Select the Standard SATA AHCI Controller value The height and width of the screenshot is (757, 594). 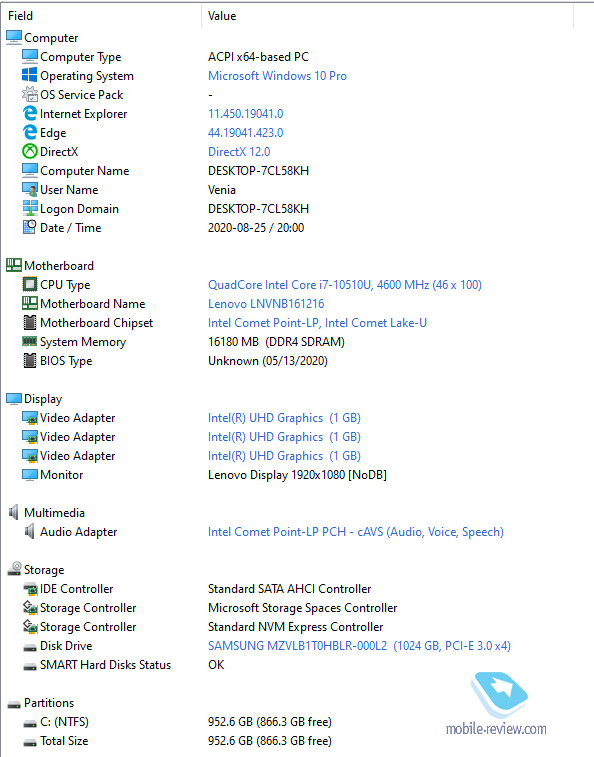pos(289,589)
